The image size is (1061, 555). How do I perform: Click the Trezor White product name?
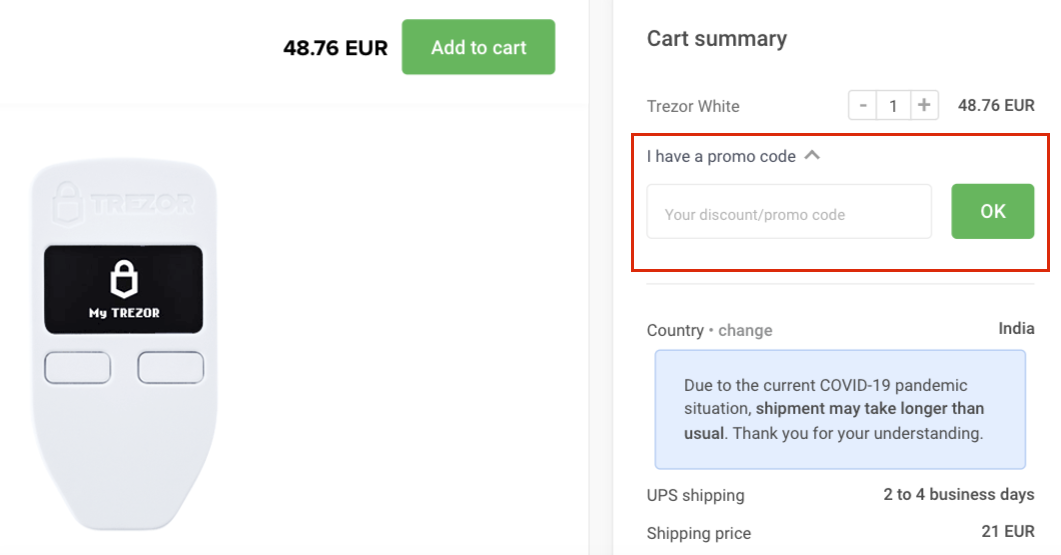693,106
